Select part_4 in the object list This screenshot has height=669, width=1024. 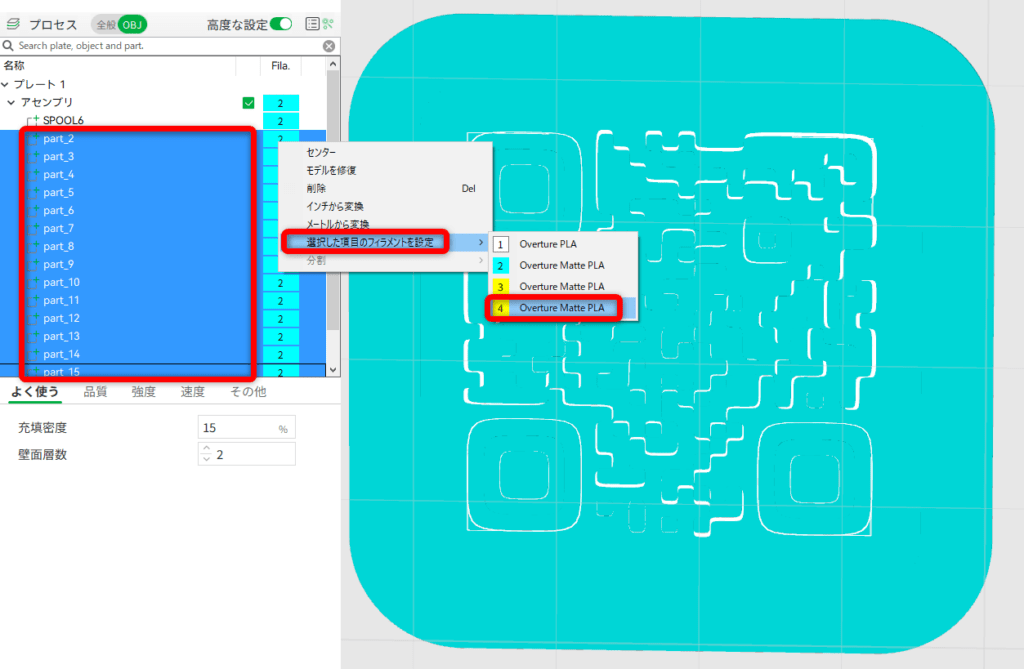click(58, 174)
